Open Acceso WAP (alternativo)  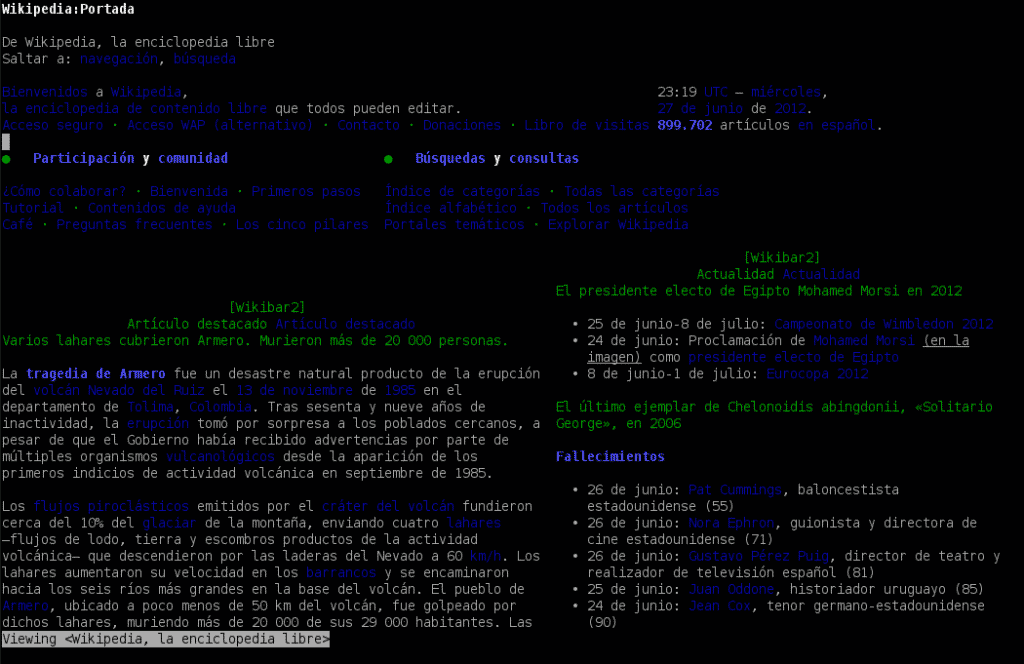[x=216, y=125]
